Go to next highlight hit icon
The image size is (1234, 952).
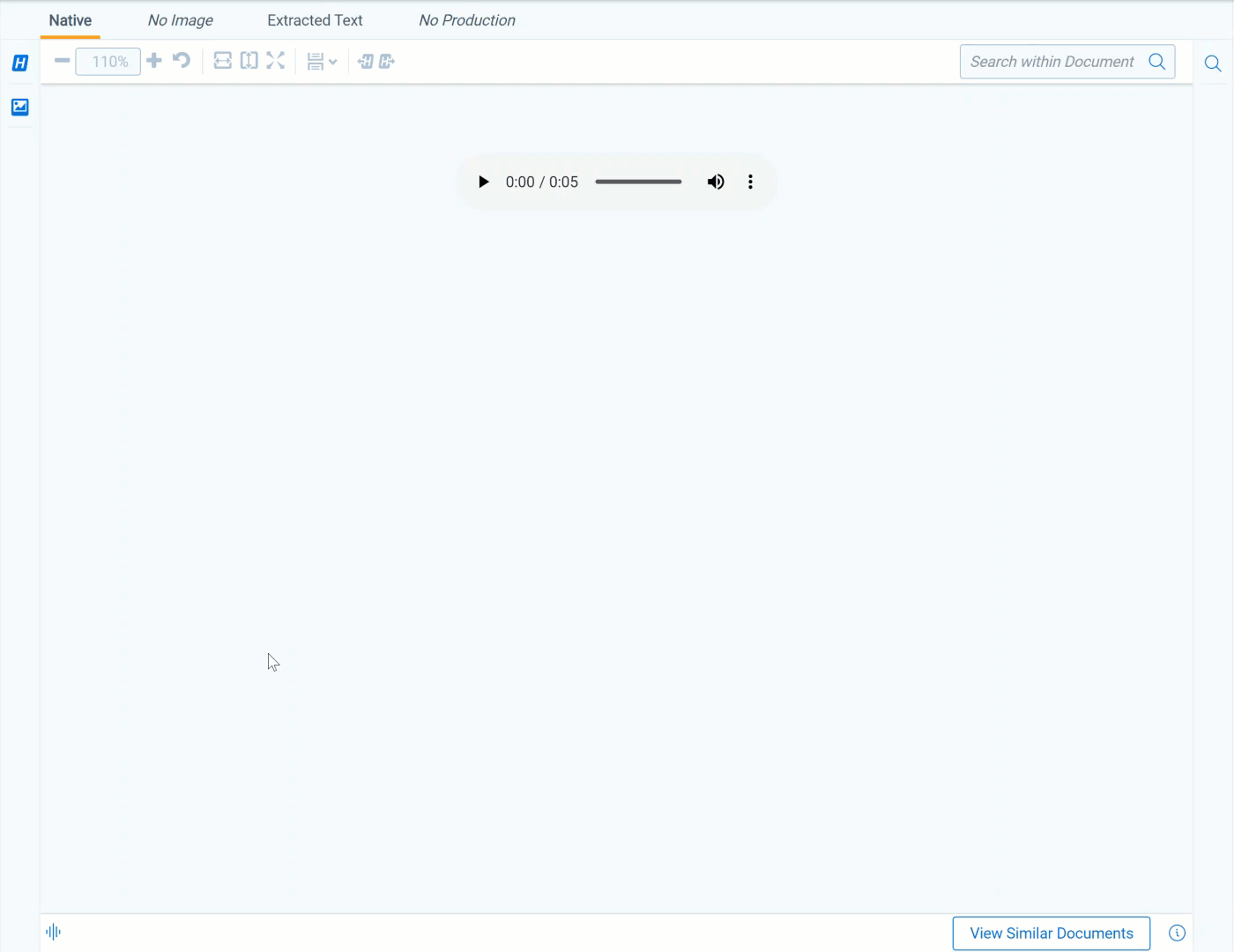[387, 62]
